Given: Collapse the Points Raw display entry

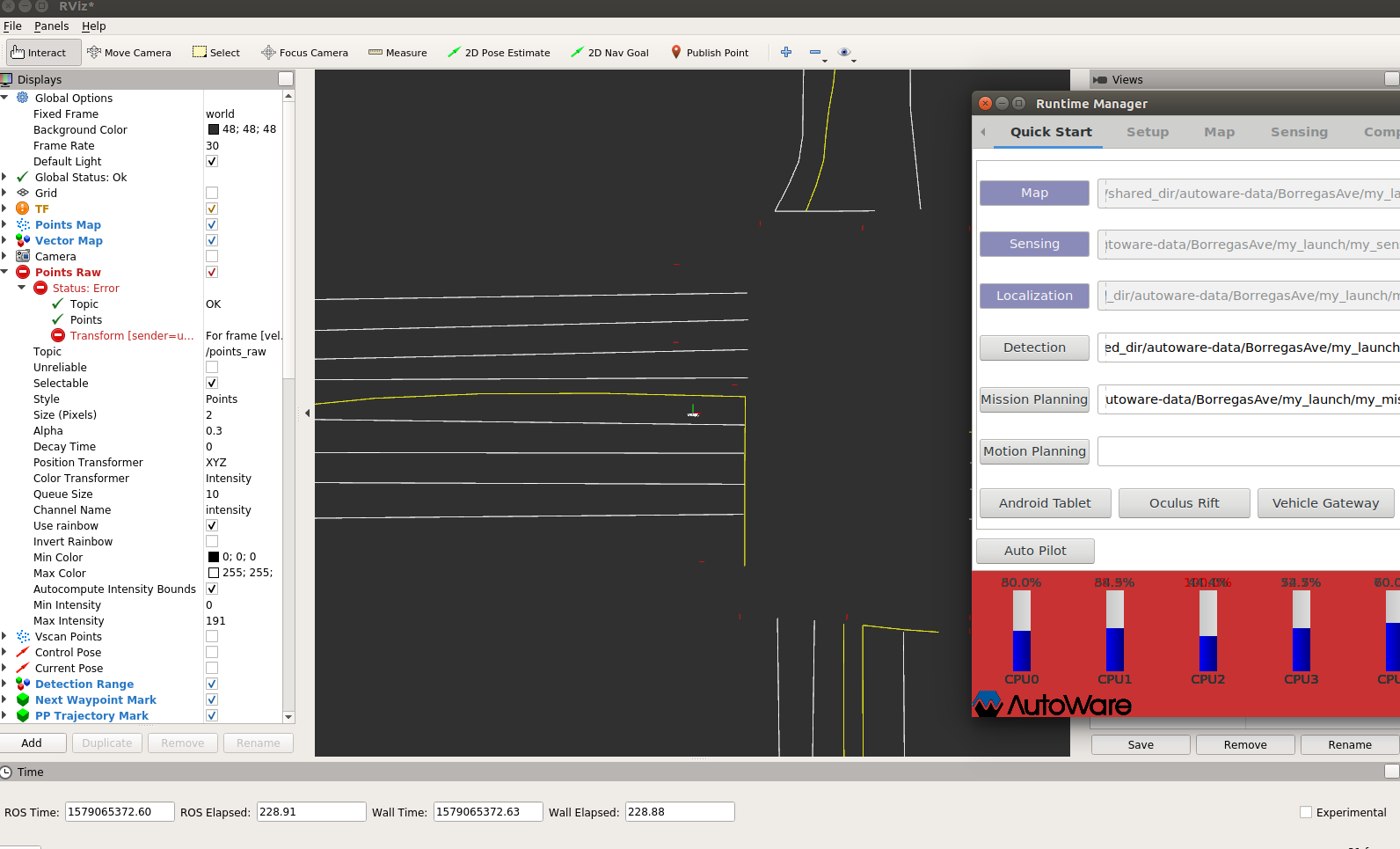Looking at the screenshot, I should click(5, 272).
